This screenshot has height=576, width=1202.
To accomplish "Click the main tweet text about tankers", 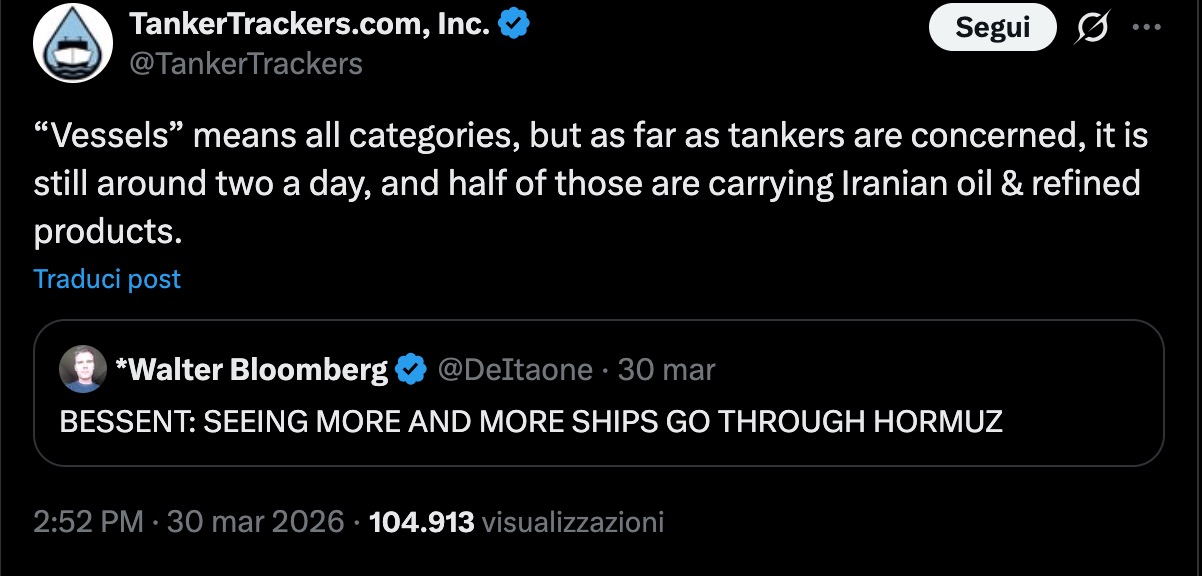I will [590, 184].
